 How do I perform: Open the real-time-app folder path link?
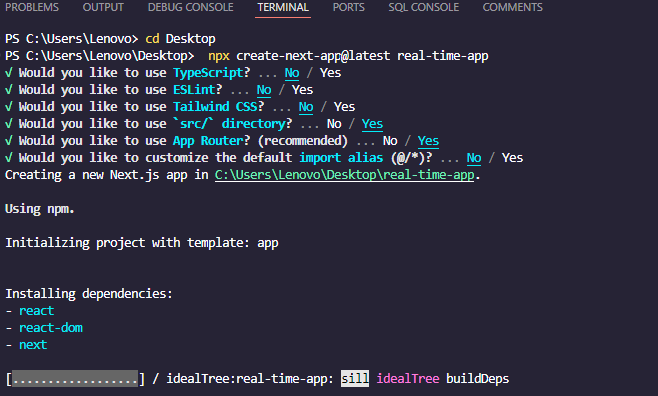click(x=345, y=175)
